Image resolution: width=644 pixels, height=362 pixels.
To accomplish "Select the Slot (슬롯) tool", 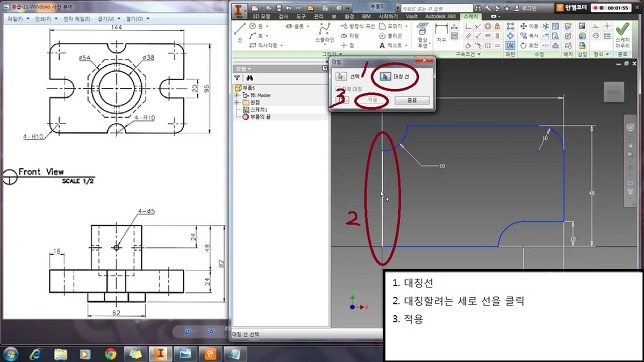I will pos(294,26).
